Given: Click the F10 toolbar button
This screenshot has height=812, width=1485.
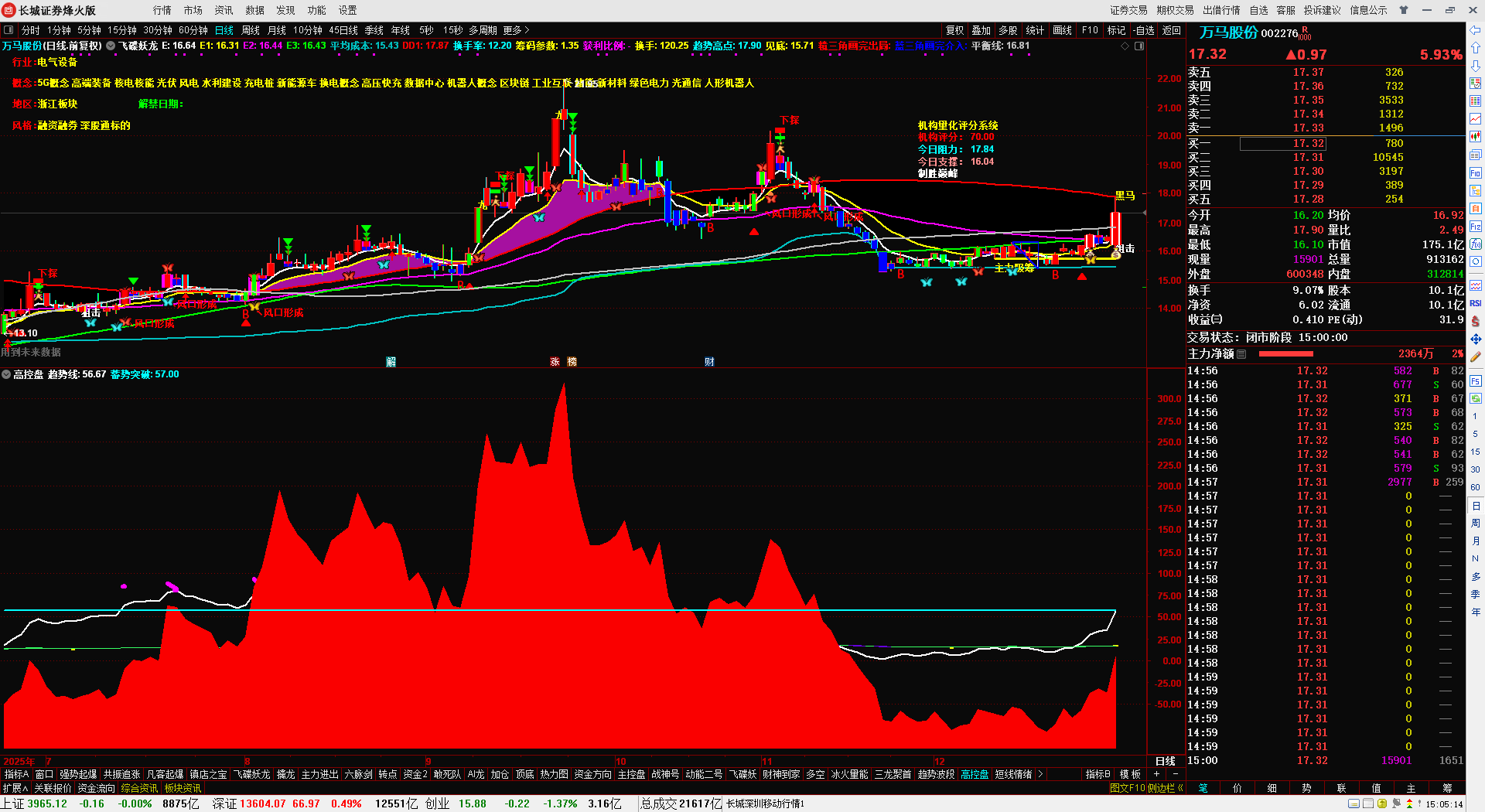Looking at the screenshot, I should coord(1090,30).
